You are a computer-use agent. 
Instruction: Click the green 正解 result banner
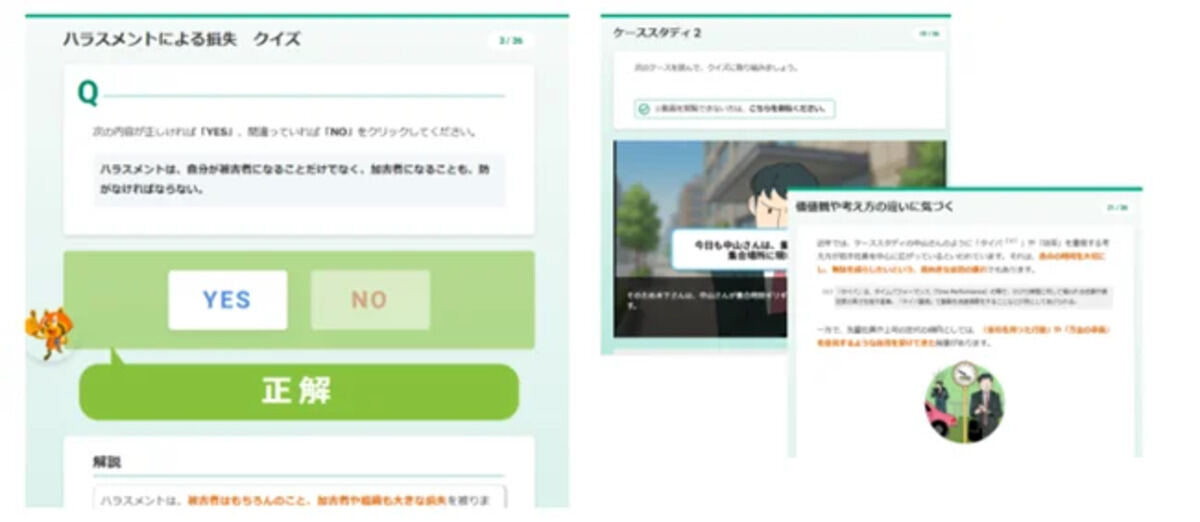pyautogui.click(x=298, y=391)
